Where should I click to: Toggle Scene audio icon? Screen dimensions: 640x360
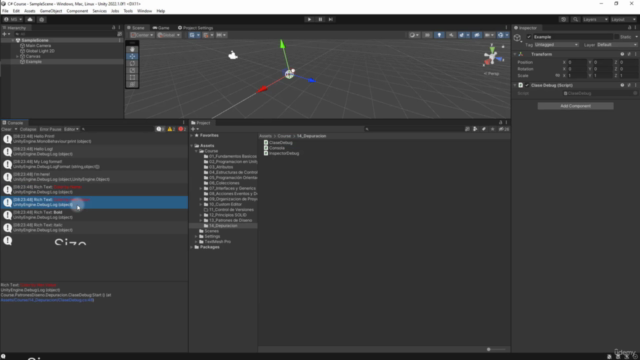(x=451, y=35)
